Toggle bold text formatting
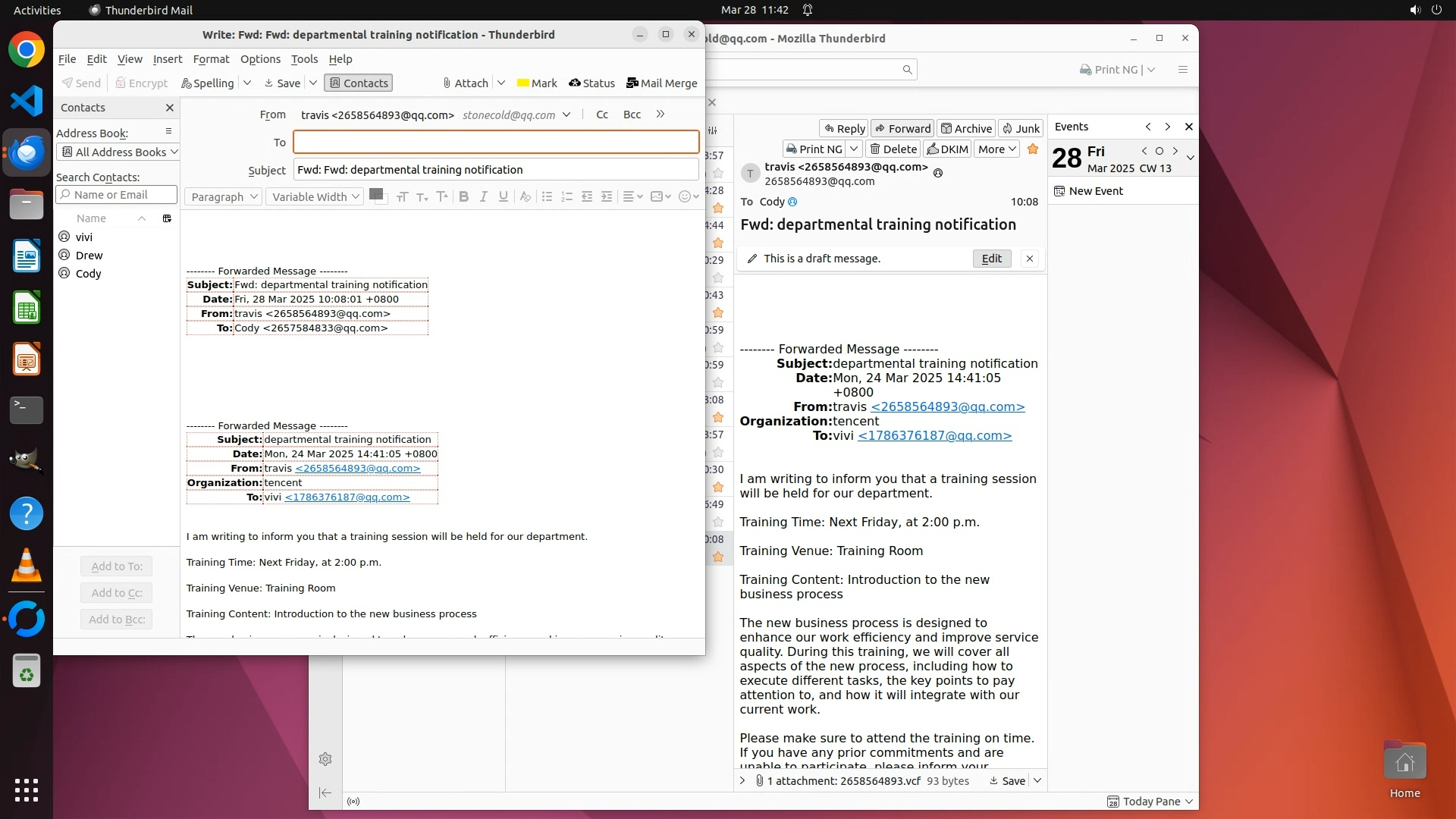This screenshot has height=819, width=1456. (463, 196)
